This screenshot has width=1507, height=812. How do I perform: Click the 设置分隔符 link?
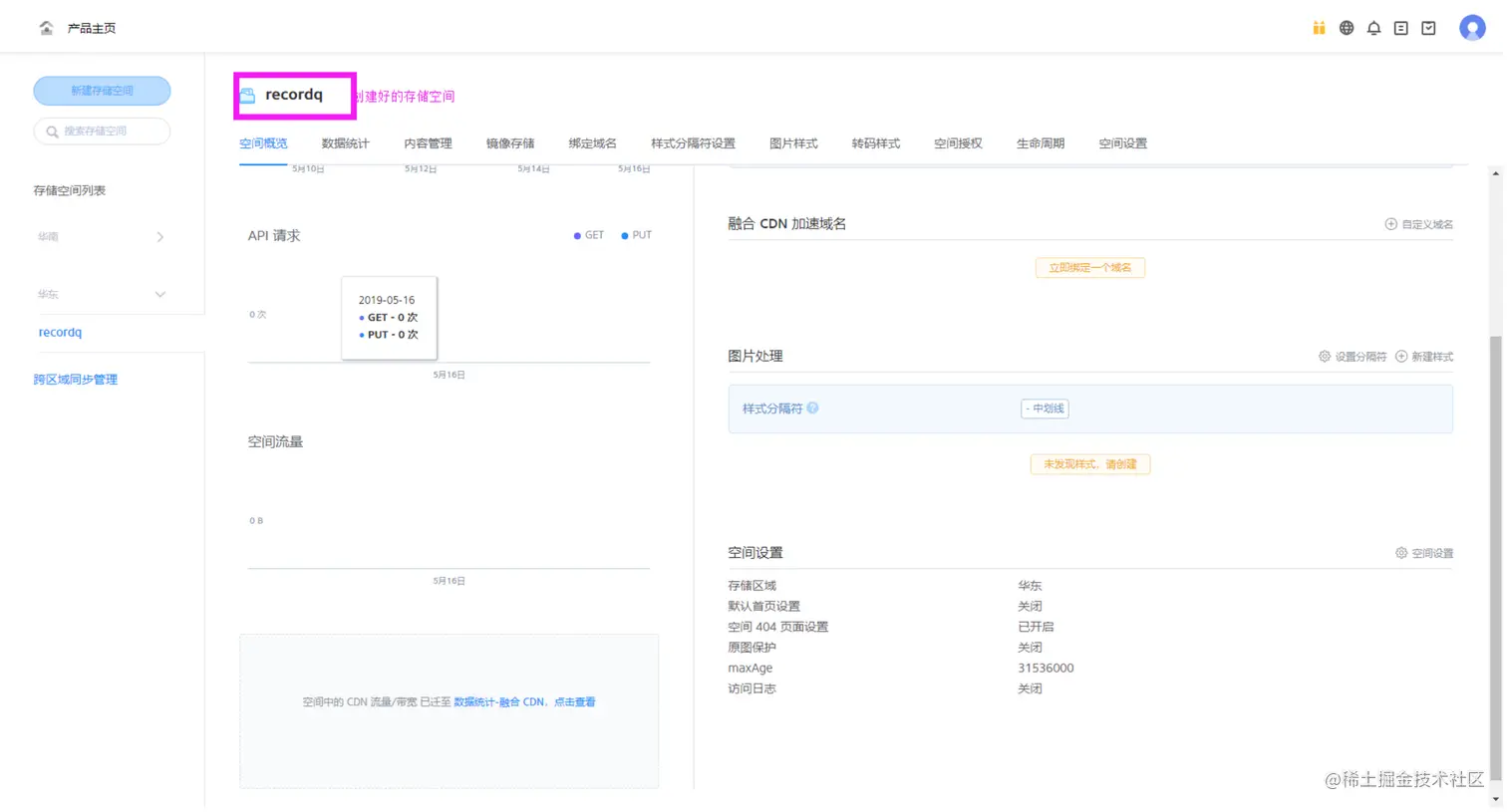coord(1360,356)
